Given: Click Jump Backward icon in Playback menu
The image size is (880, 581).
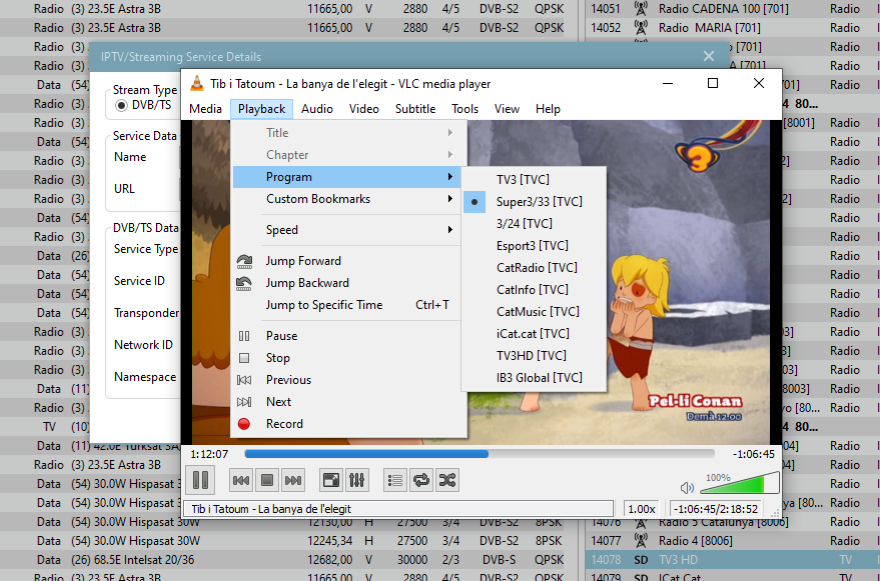Looking at the screenshot, I should point(244,283).
